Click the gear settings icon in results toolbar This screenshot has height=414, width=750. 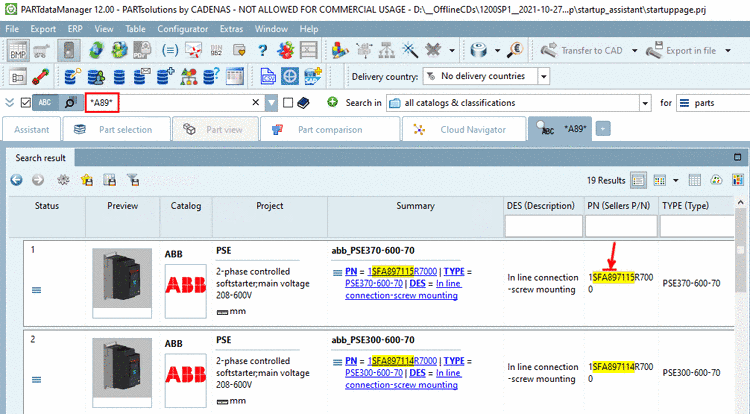(x=63, y=180)
